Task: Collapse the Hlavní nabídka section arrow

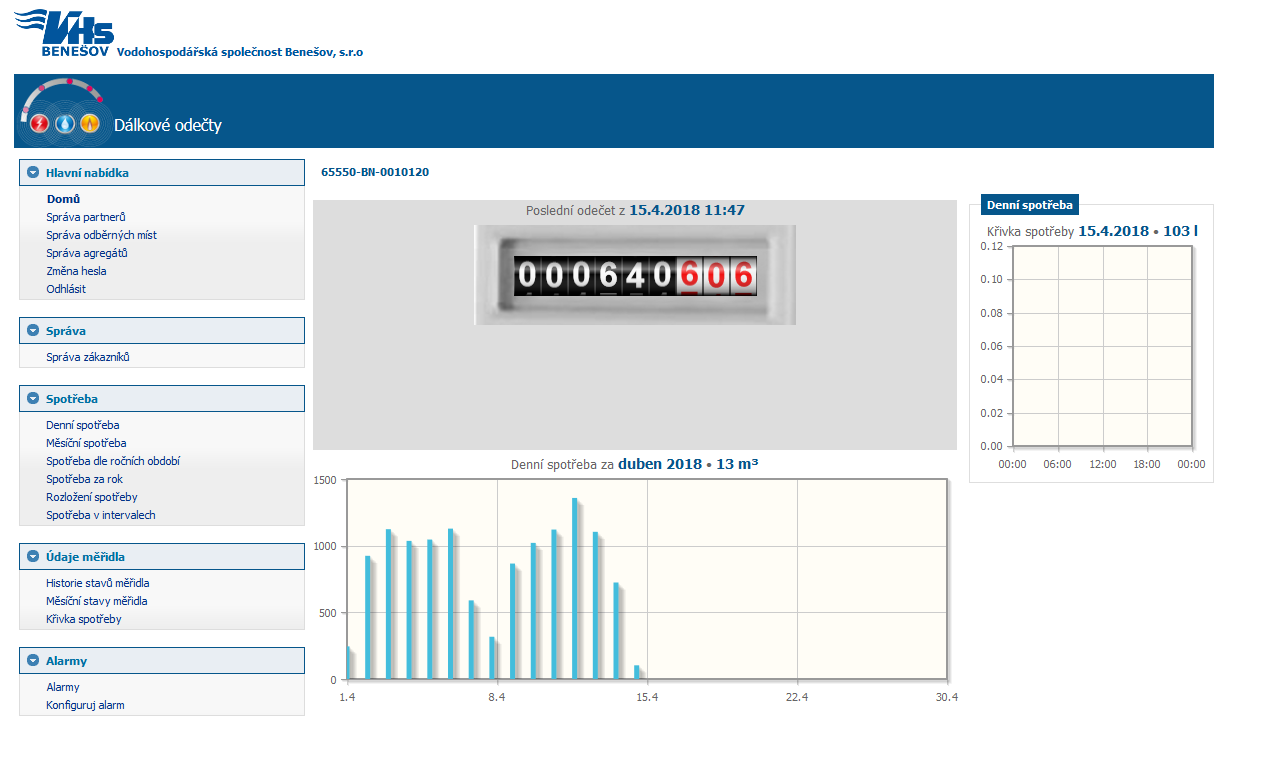Action: coord(33,173)
